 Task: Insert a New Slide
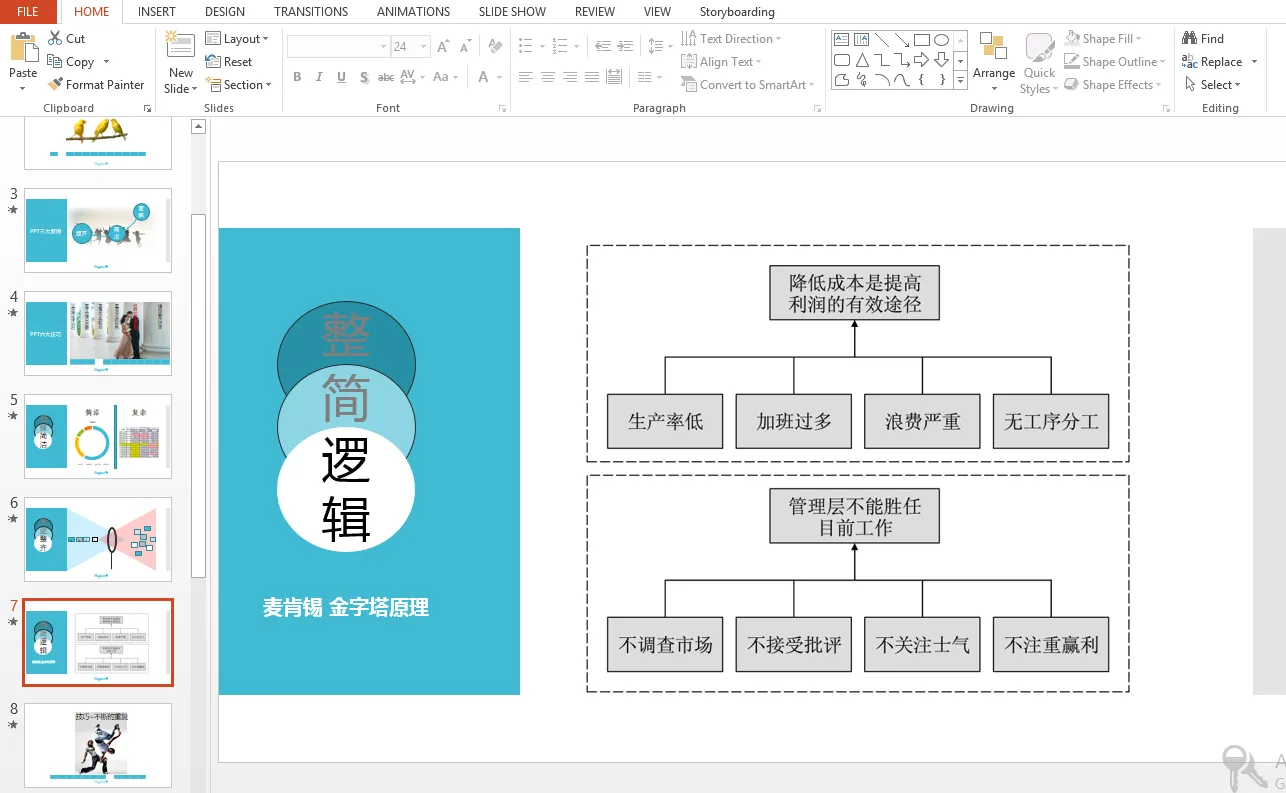(180, 55)
